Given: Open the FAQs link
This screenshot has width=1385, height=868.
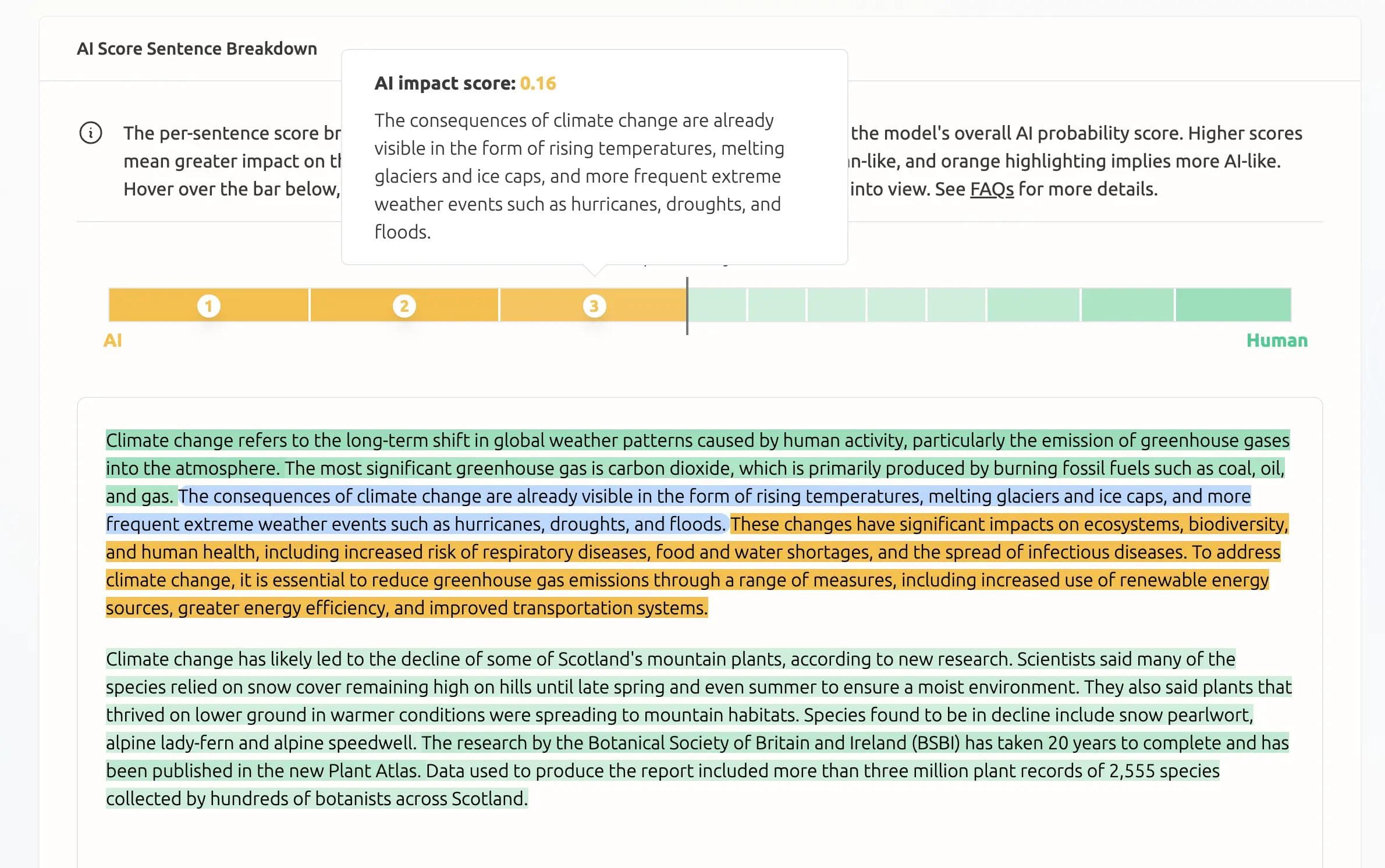Looking at the screenshot, I should tap(992, 189).
